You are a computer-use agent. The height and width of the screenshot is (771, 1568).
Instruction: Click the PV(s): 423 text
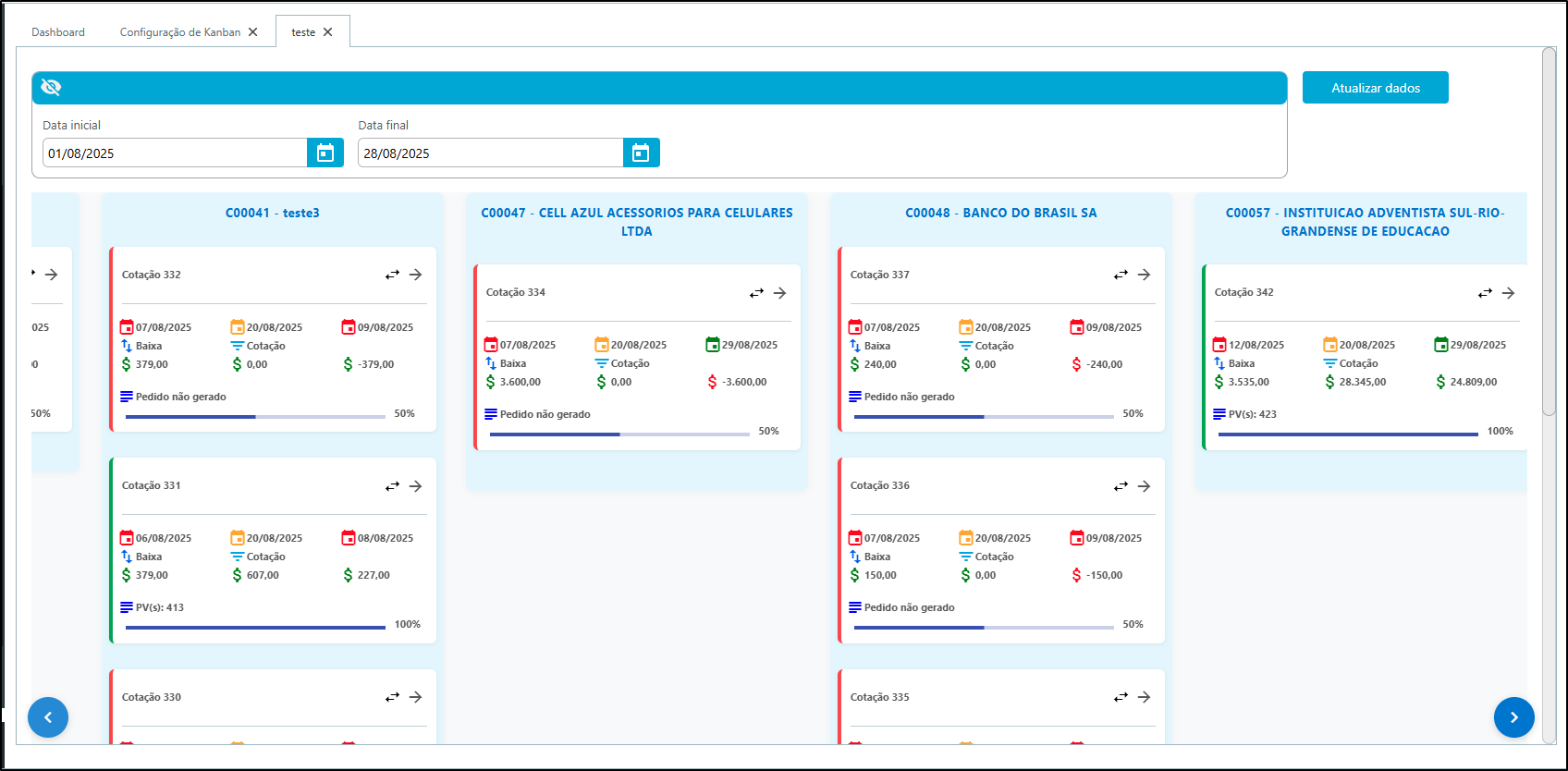pyautogui.click(x=1253, y=414)
